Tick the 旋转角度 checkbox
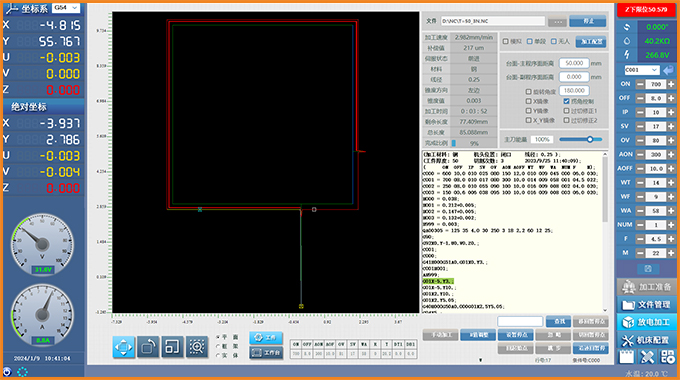The height and width of the screenshot is (380, 680). [528, 92]
